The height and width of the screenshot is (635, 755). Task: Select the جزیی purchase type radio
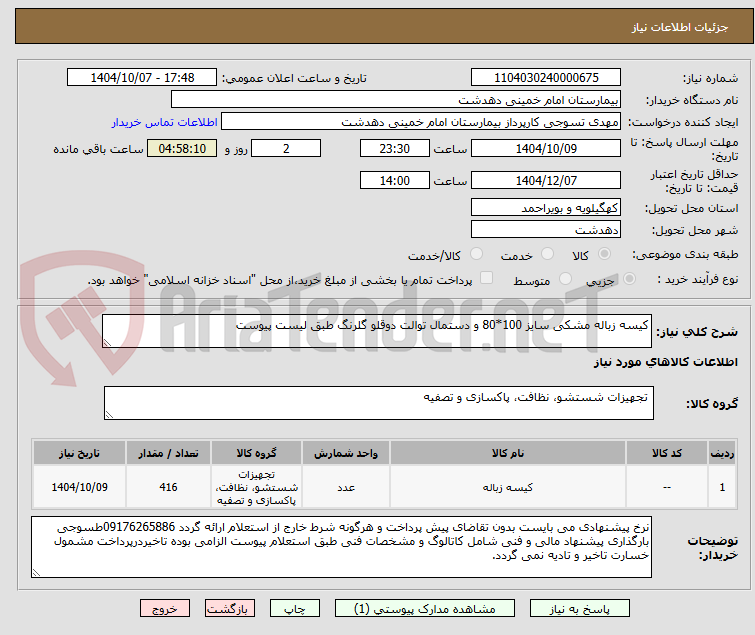tap(629, 279)
